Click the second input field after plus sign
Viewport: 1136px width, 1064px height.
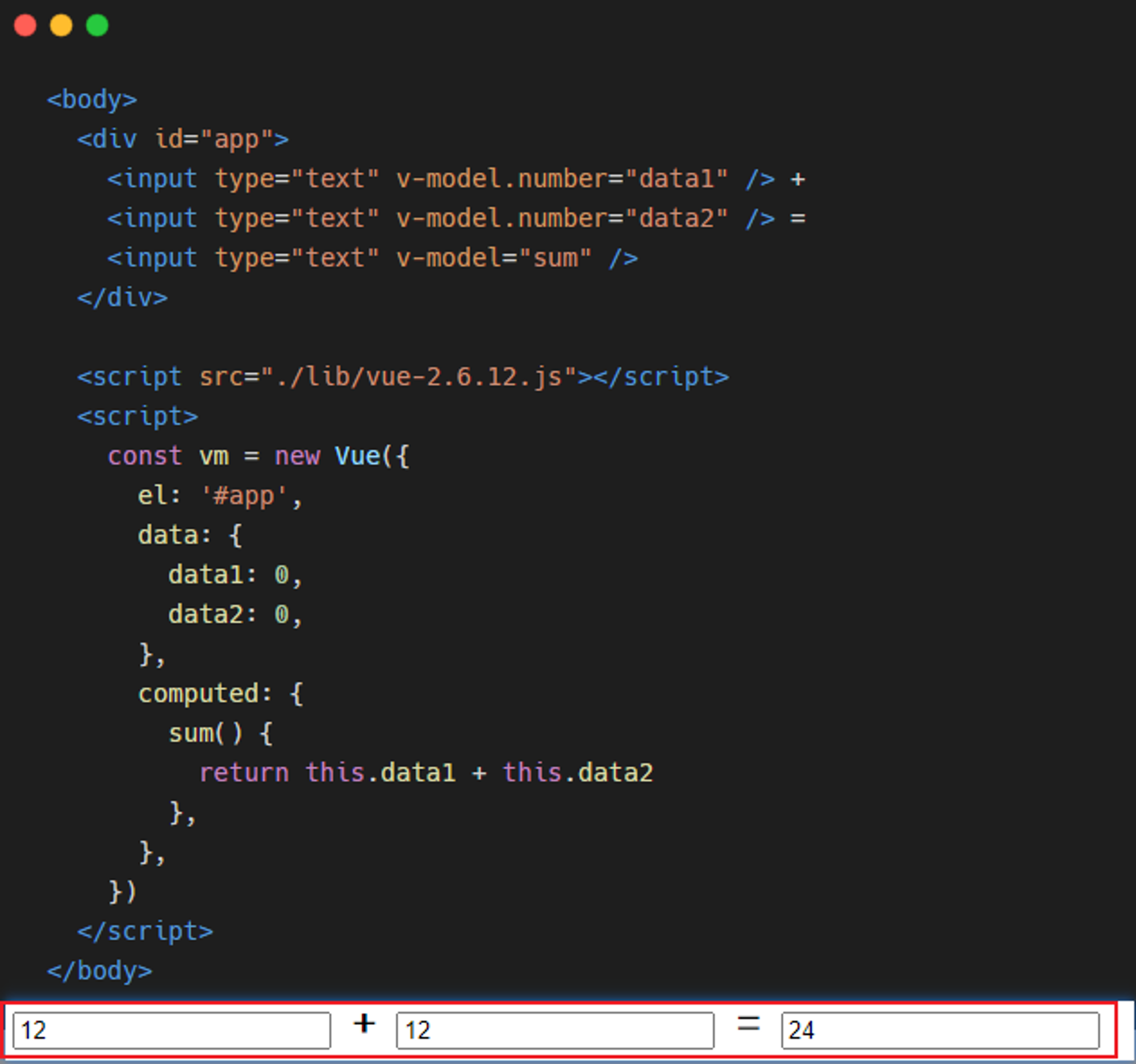[555, 1030]
